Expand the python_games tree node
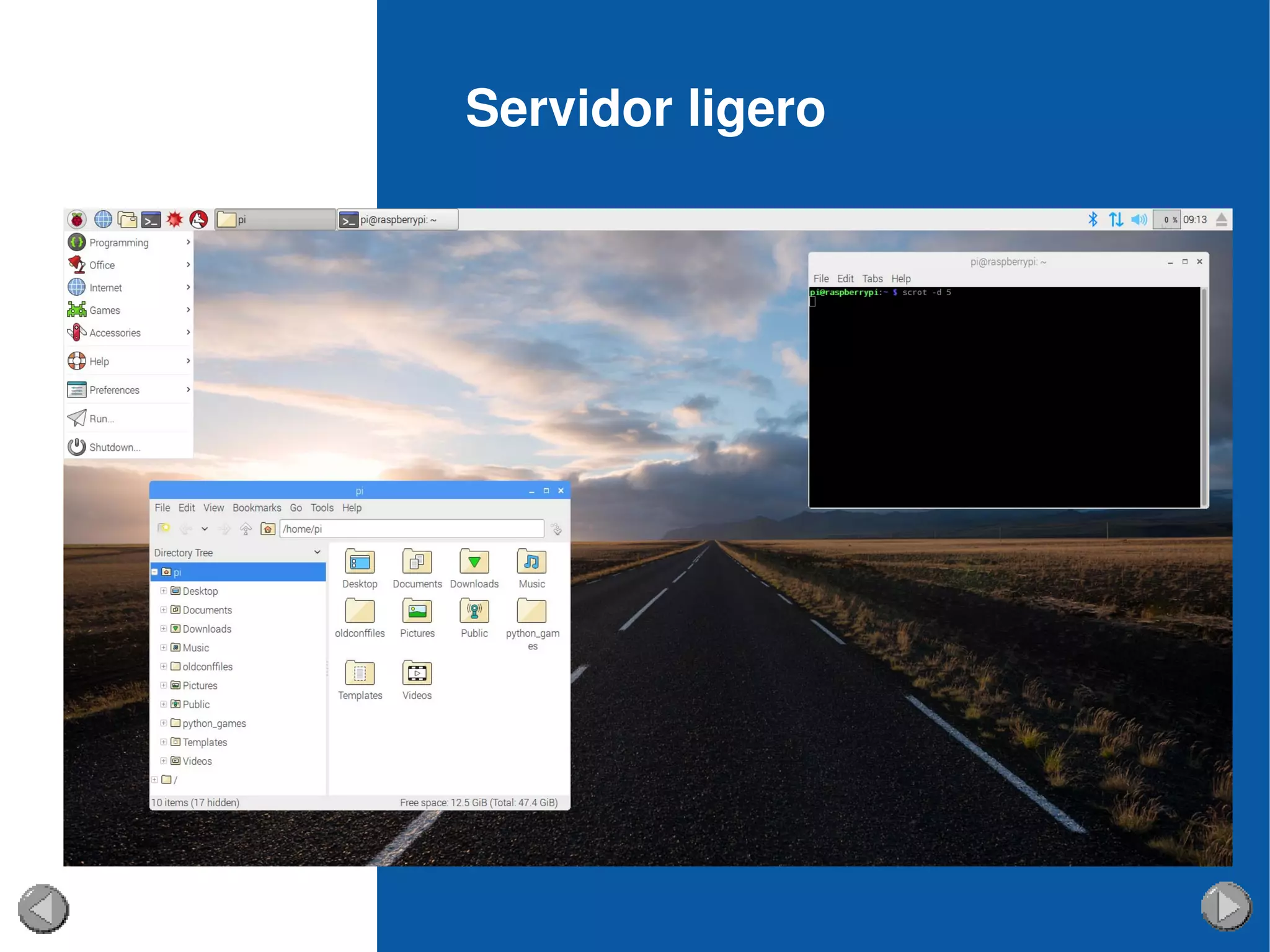Image resolution: width=1270 pixels, height=952 pixels. click(x=164, y=723)
